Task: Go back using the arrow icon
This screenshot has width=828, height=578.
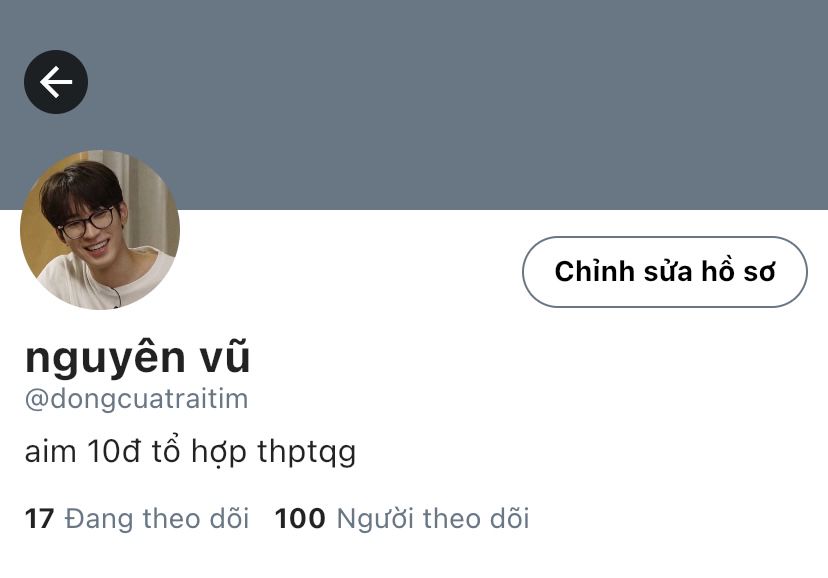Action: click(56, 82)
